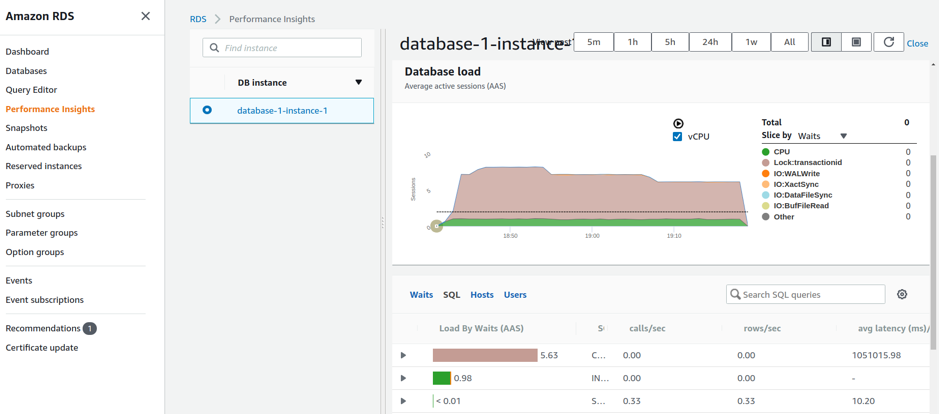Click the RDS breadcrumb link
Viewport: 939px width, 414px height.
pyautogui.click(x=198, y=19)
